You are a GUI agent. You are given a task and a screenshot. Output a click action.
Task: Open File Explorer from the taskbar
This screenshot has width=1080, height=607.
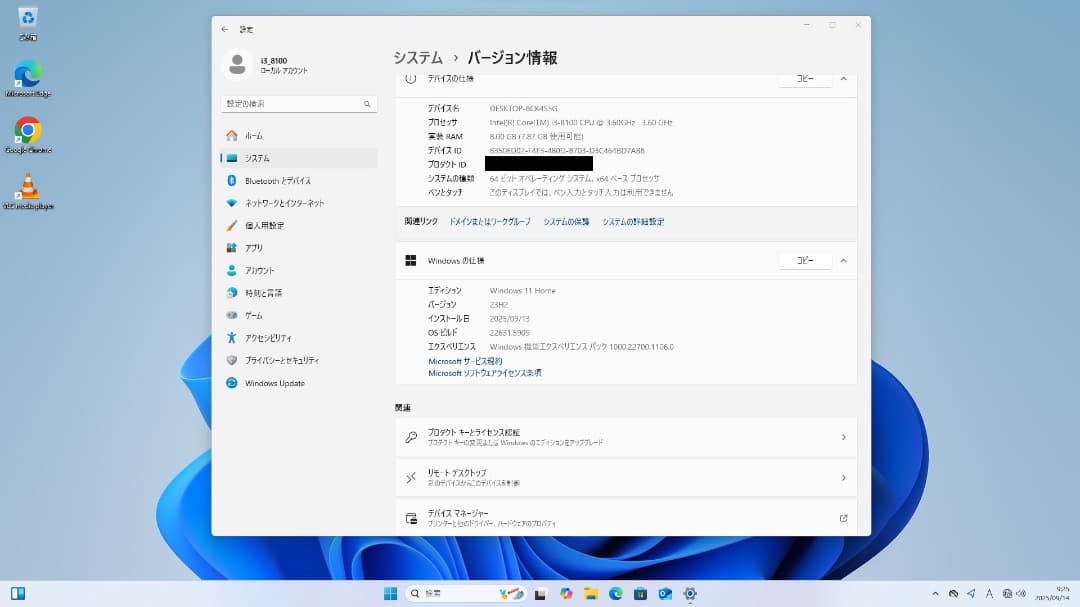(592, 593)
